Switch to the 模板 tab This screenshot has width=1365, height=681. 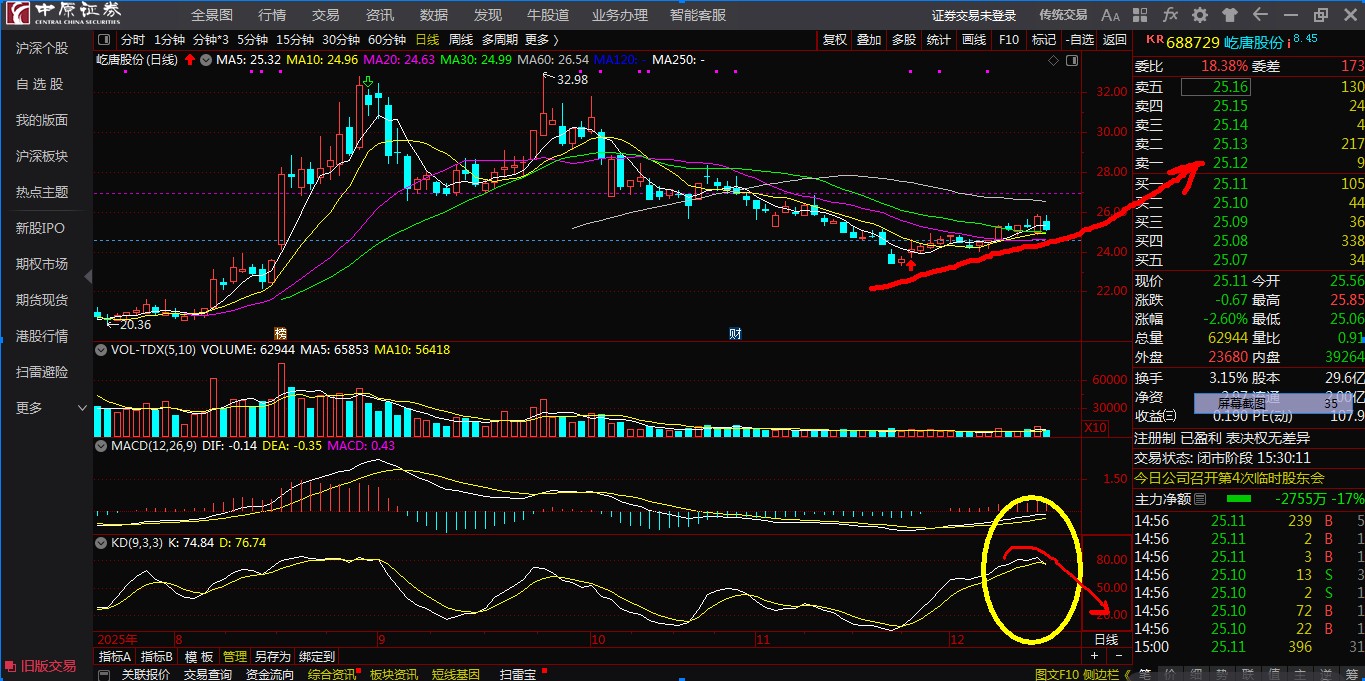pos(199,657)
